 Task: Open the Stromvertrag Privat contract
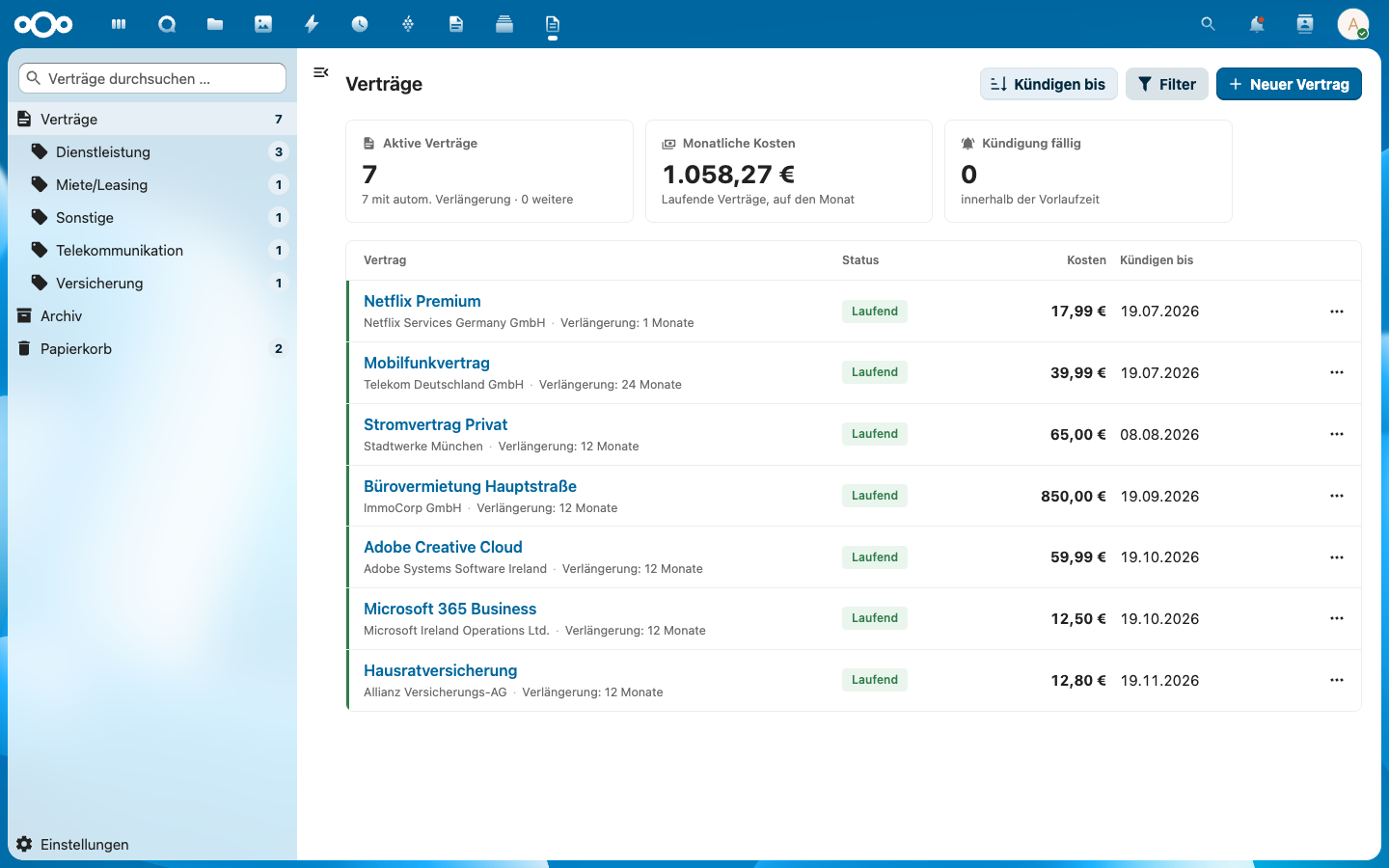point(435,424)
